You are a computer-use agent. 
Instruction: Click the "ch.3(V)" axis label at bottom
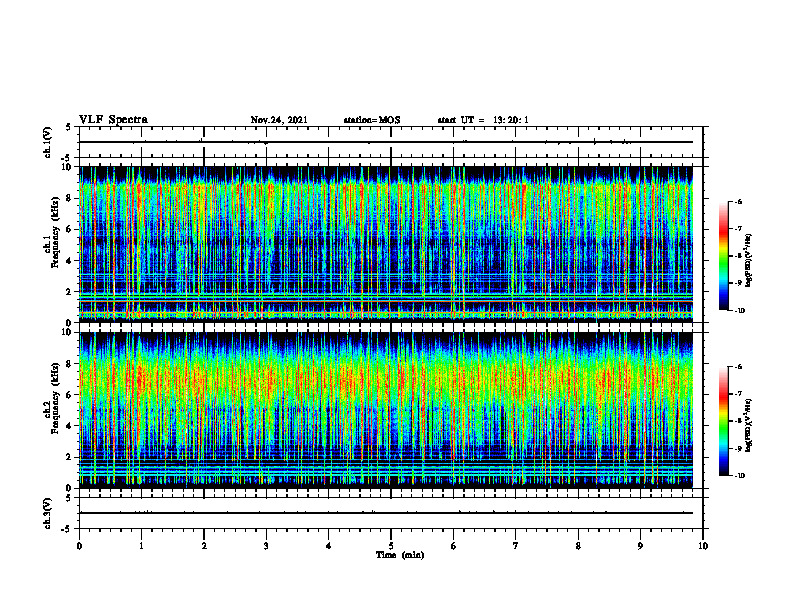48,513
